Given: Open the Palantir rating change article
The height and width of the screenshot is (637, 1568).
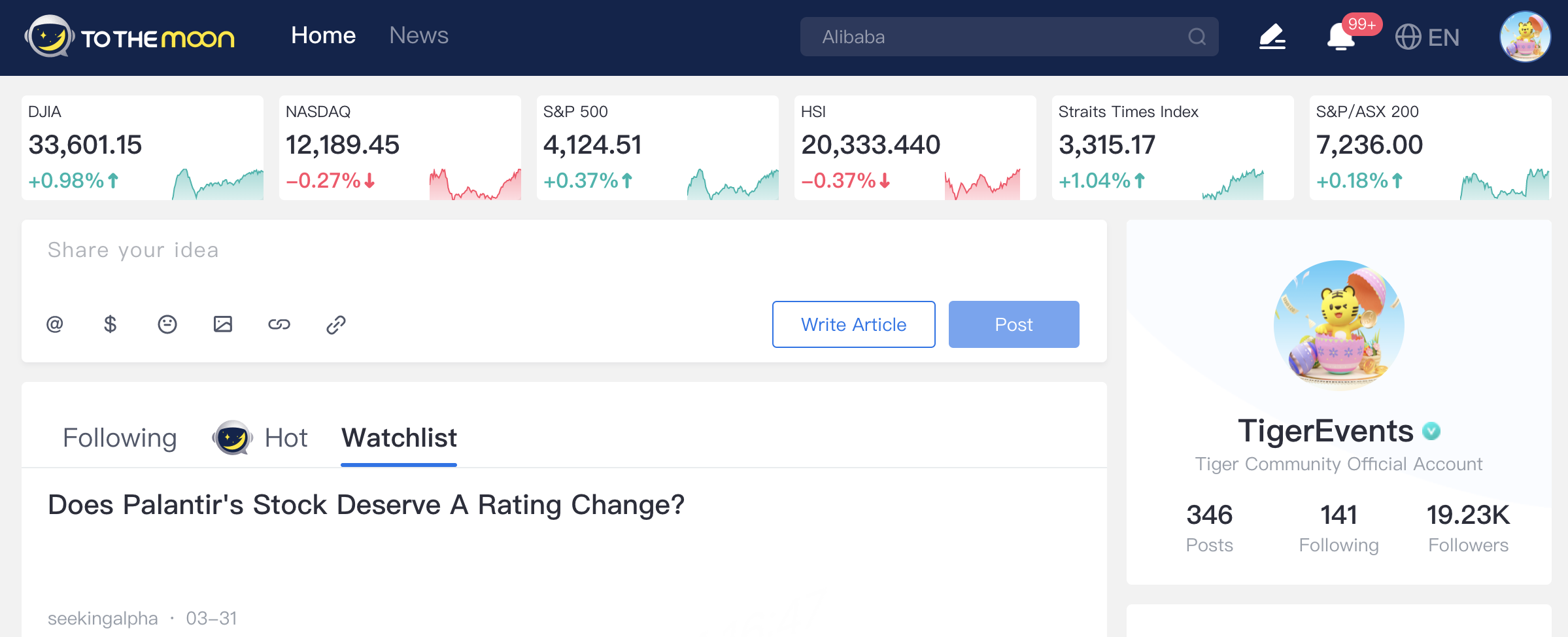Looking at the screenshot, I should (366, 505).
